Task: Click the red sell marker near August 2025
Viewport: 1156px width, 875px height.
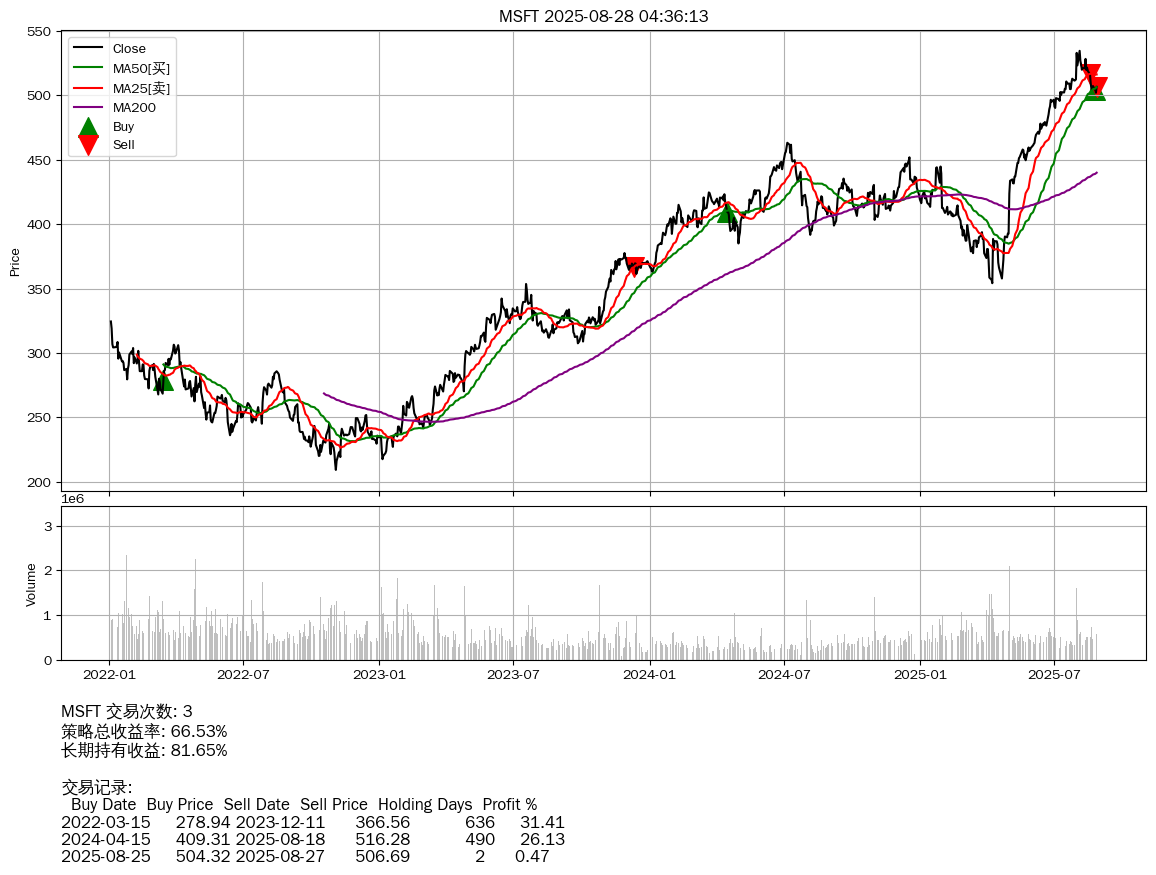Action: [1091, 74]
